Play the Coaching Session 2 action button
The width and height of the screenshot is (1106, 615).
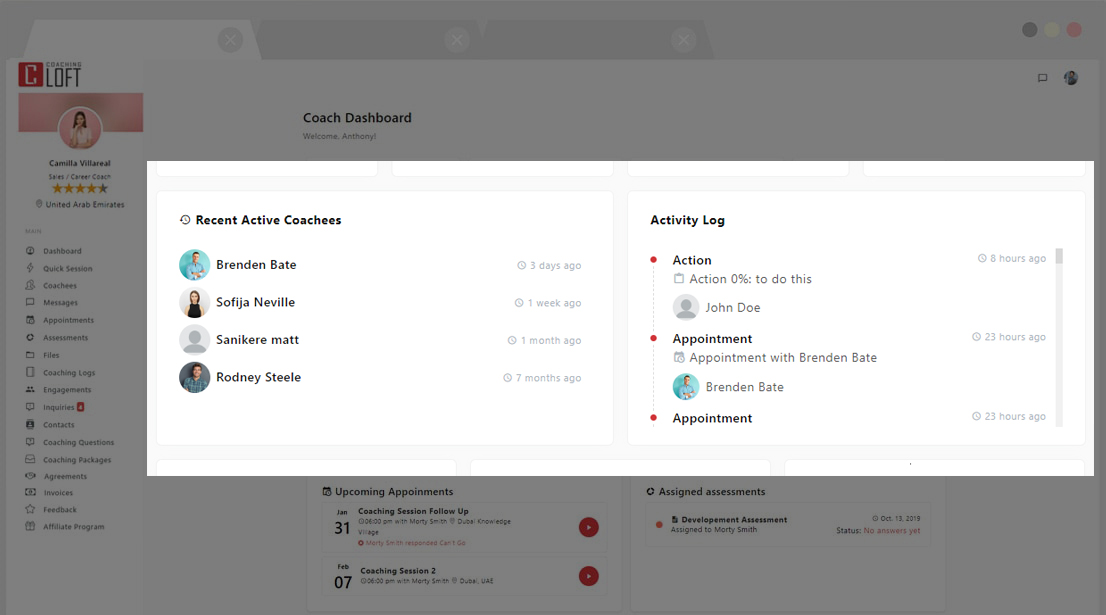tap(588, 576)
